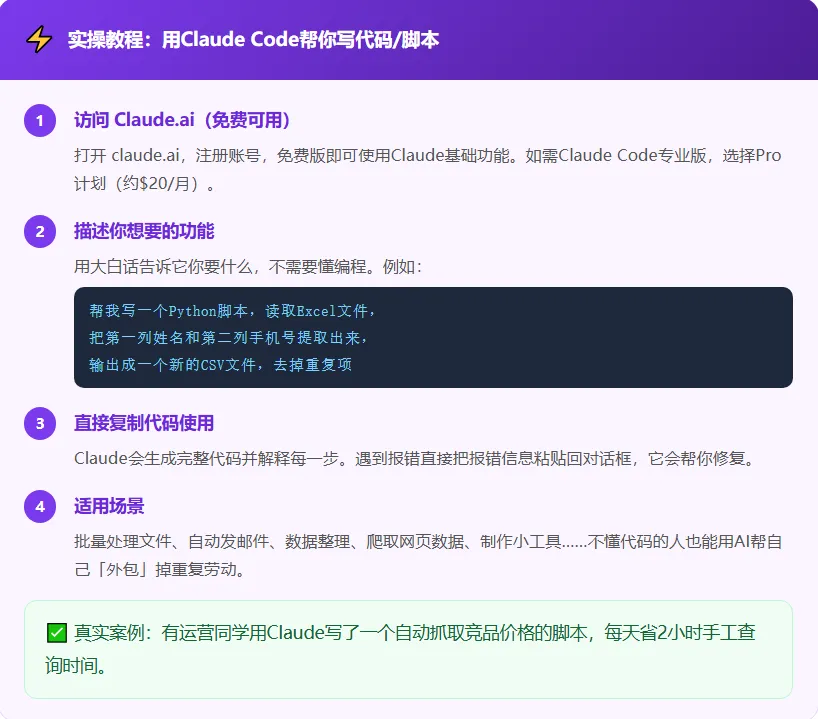Viewport: 818px width, 719px height.
Task: Click text 计划（约$20/月）。
Action: pyautogui.click(x=145, y=183)
